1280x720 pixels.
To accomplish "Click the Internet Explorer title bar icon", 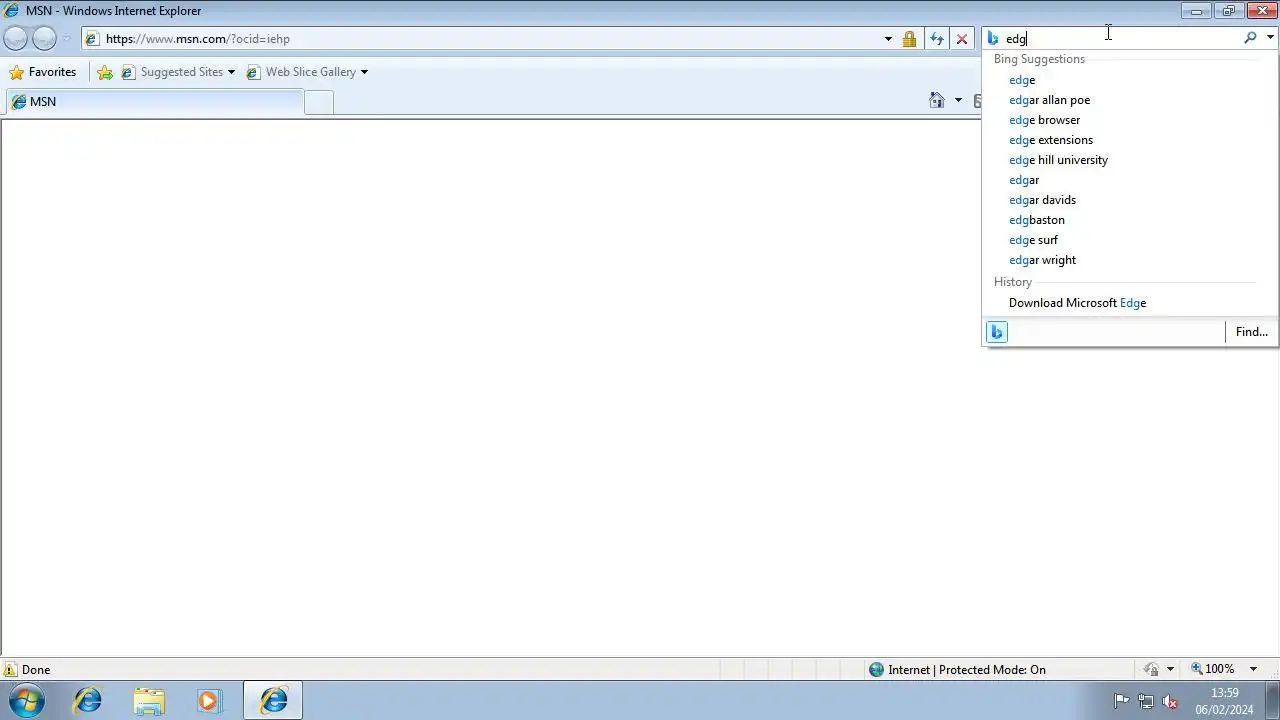I will click(11, 10).
